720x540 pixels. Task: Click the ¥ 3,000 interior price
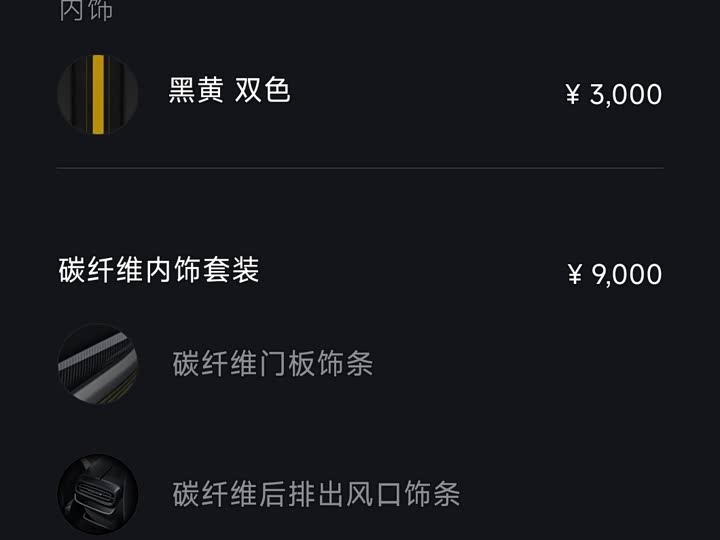614,95
